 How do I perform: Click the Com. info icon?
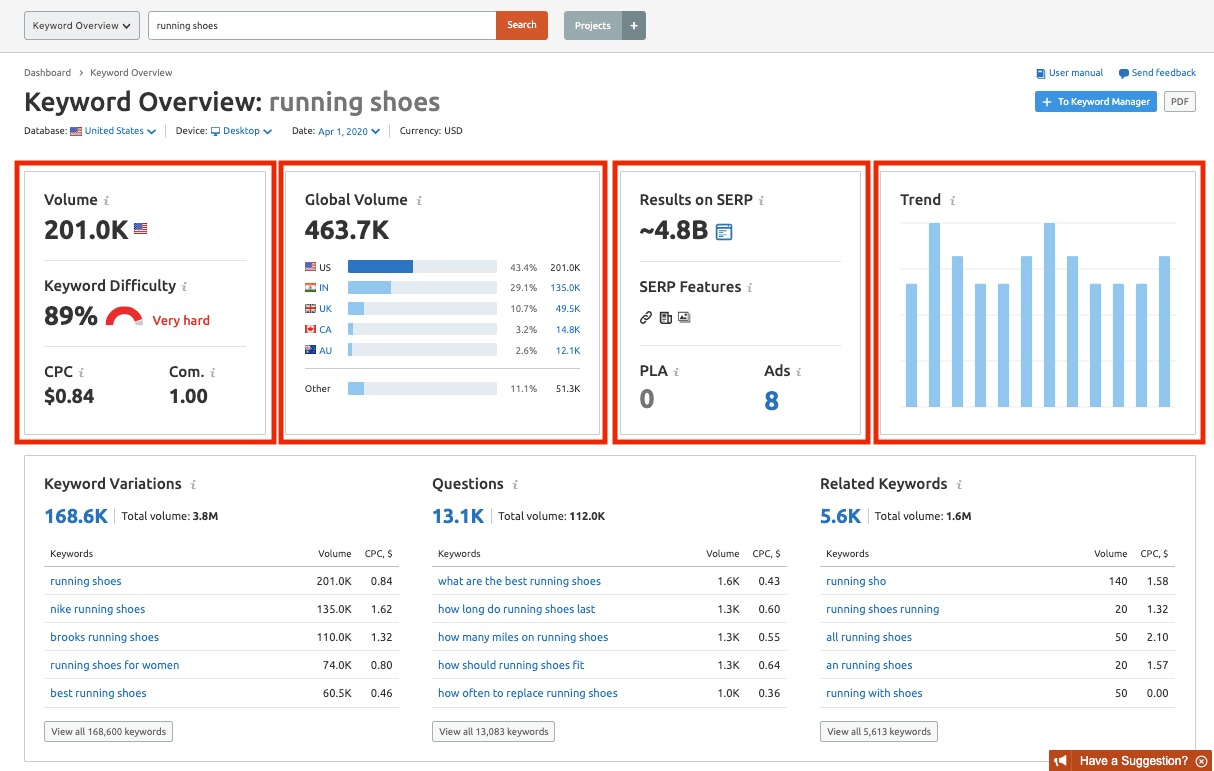(x=213, y=373)
